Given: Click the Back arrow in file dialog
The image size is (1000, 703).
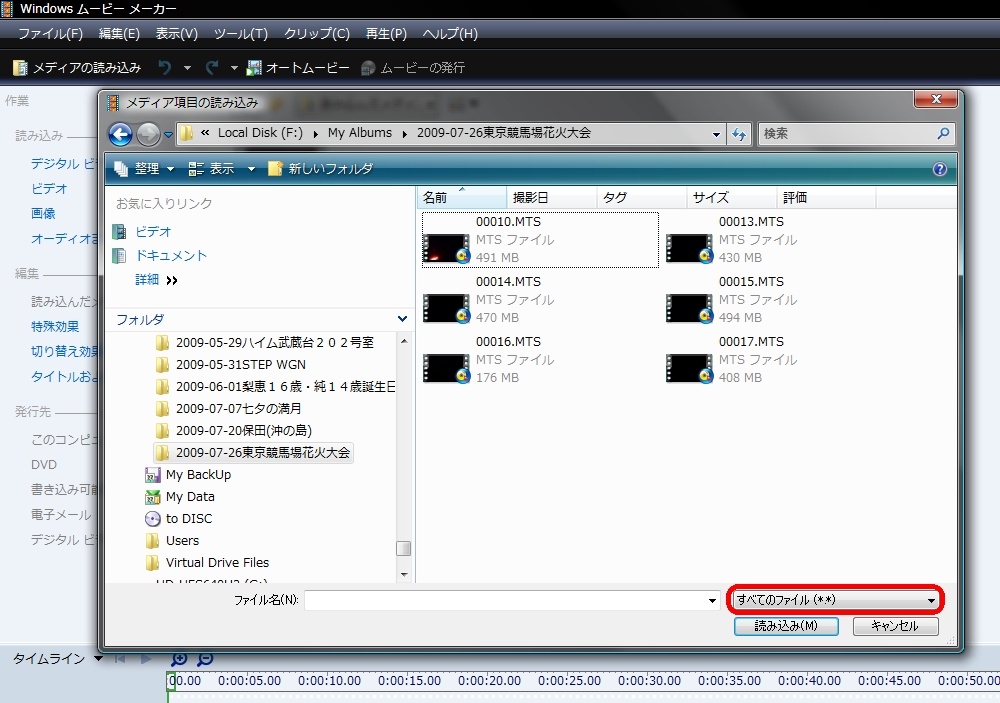Looking at the screenshot, I should [x=121, y=134].
